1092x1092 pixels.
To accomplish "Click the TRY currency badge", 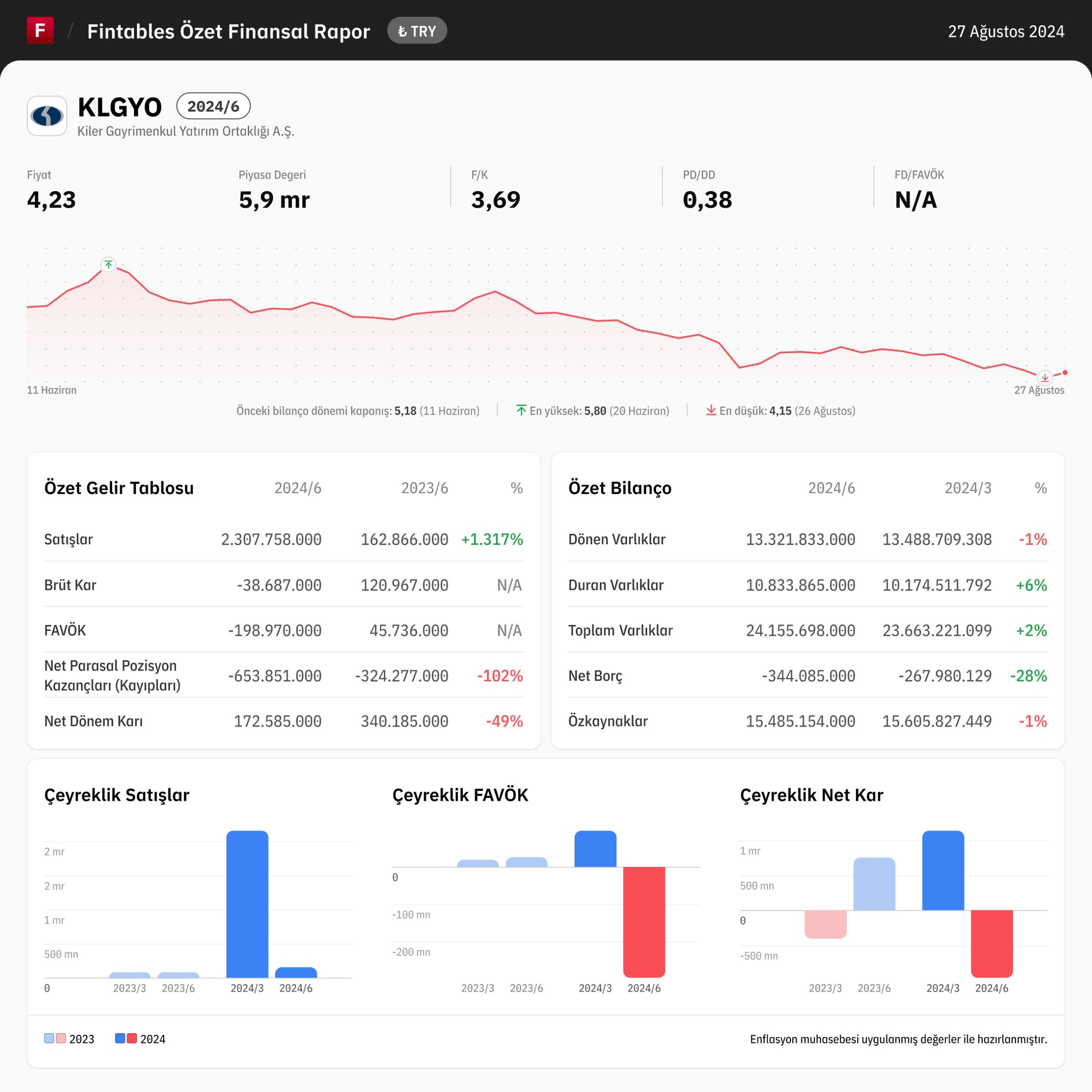I will point(417,31).
